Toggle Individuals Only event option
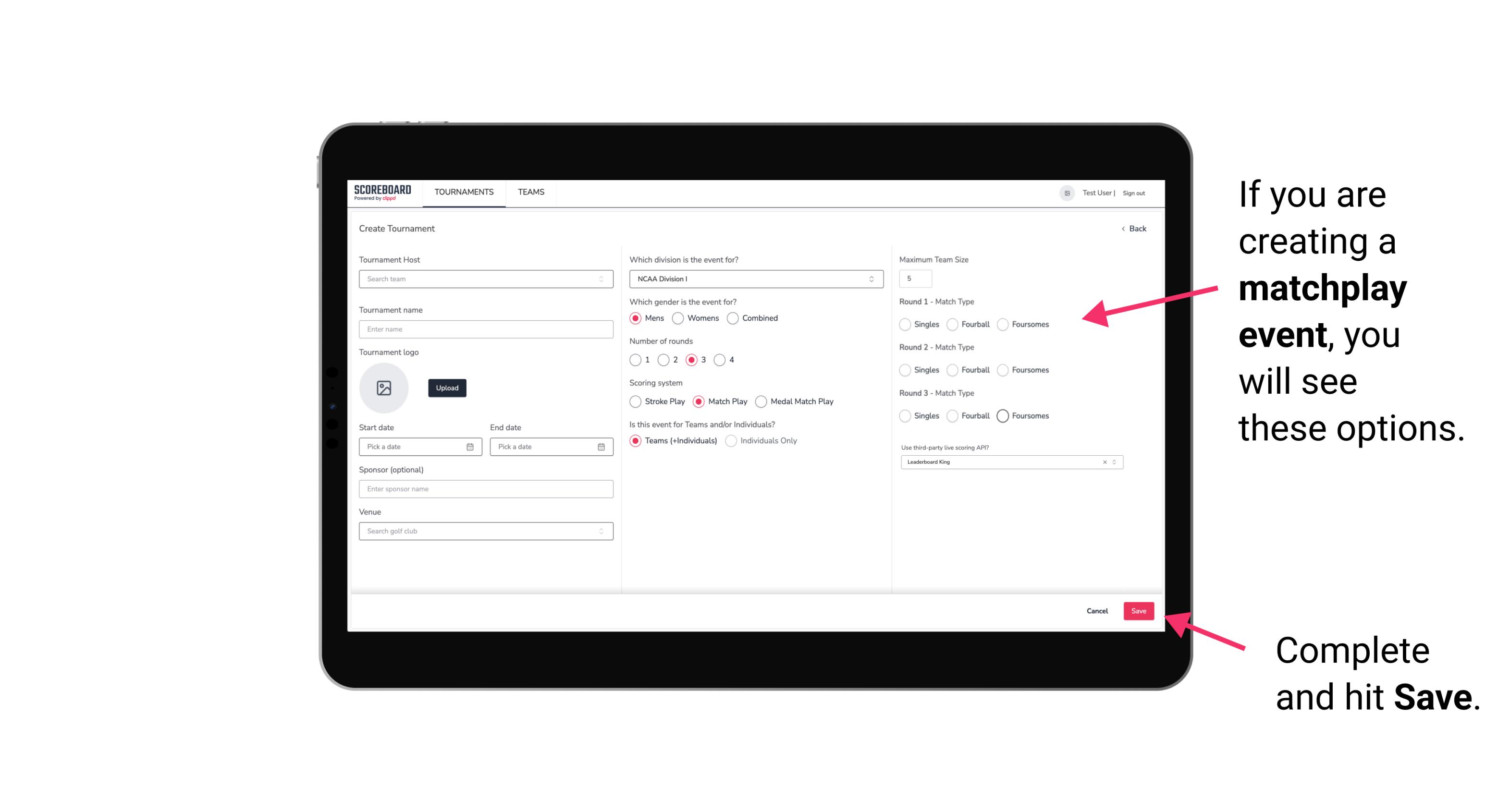Image resolution: width=1510 pixels, height=812 pixels. point(731,441)
